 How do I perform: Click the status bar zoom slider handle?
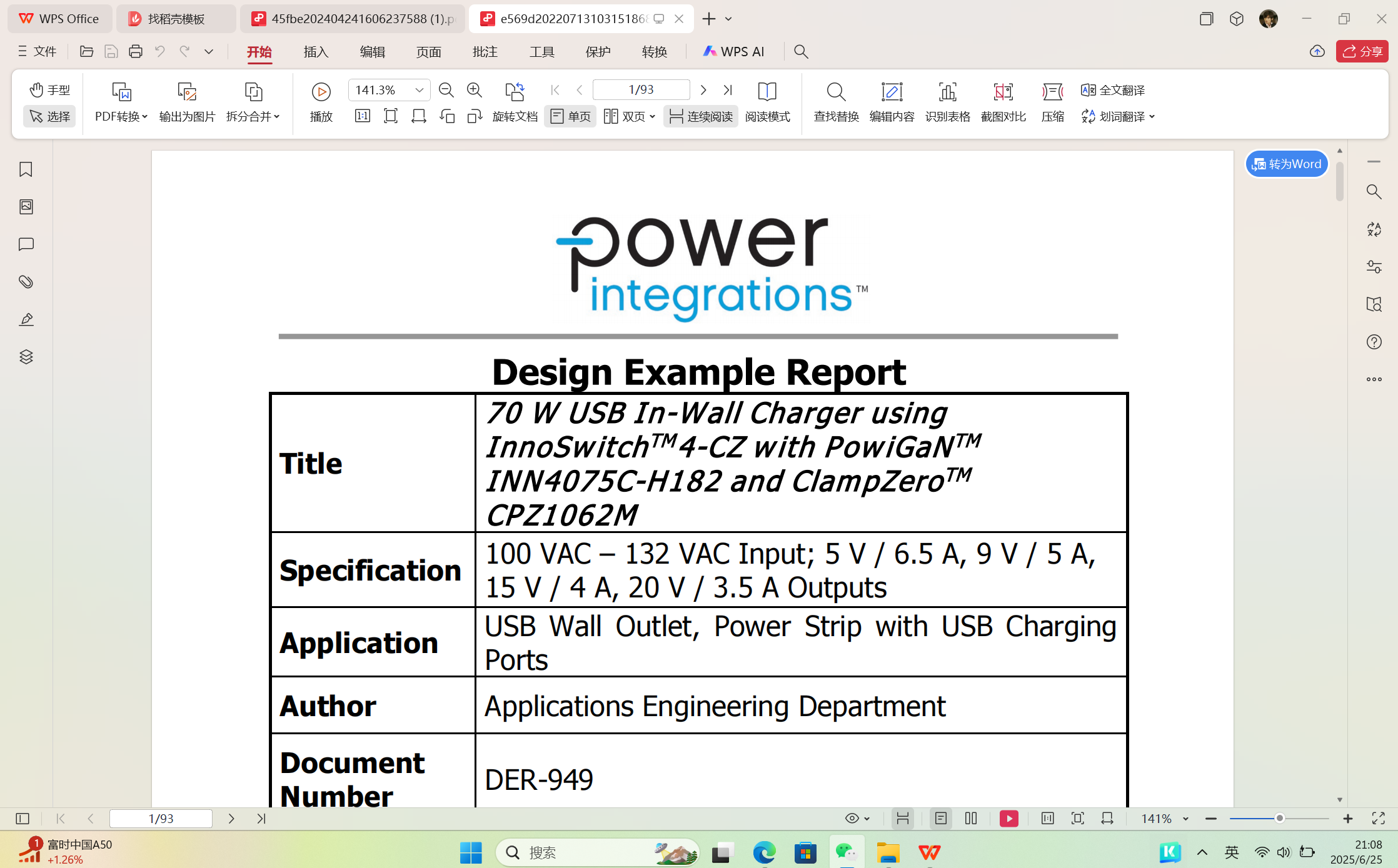click(1279, 819)
